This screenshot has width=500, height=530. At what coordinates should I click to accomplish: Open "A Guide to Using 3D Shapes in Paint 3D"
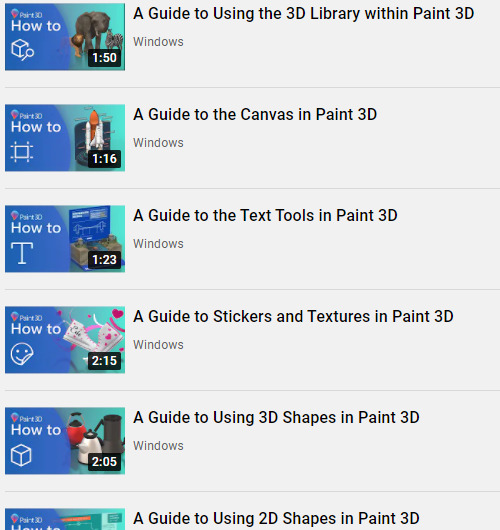coord(277,417)
